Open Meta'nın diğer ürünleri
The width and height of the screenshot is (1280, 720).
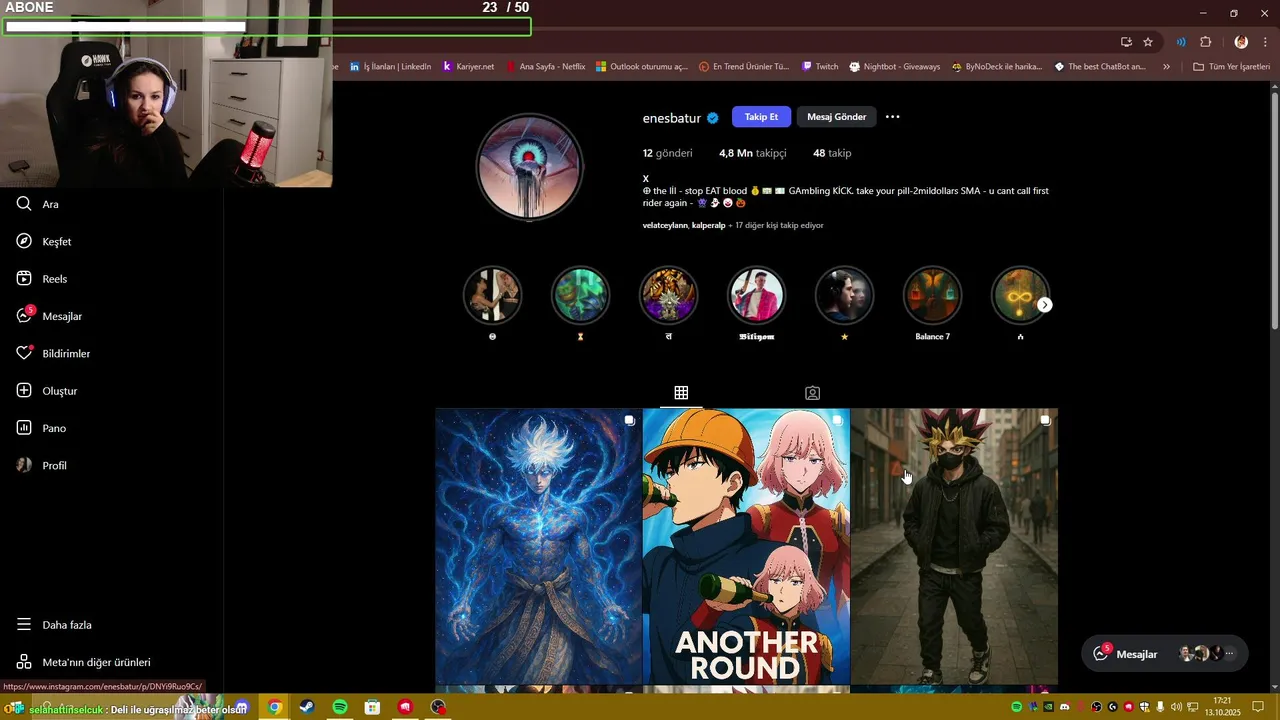tap(83, 662)
